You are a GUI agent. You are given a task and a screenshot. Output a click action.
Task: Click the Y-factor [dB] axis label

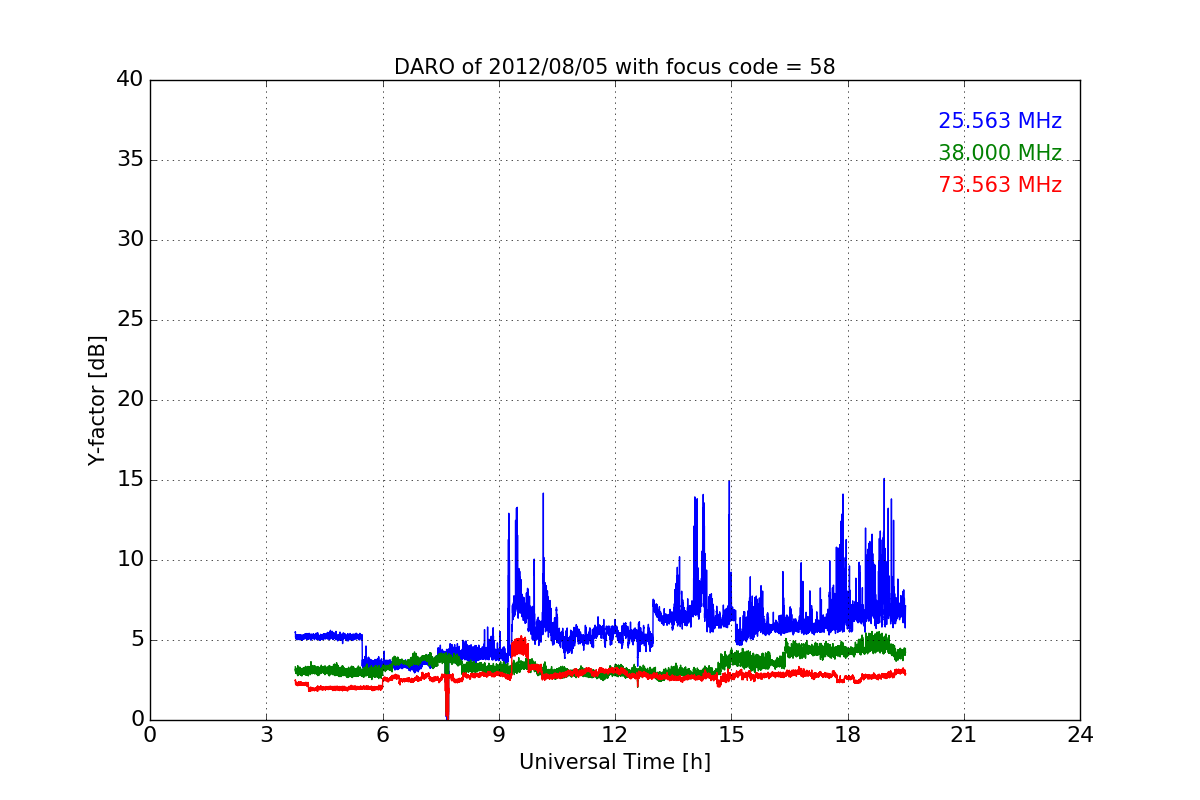point(97,400)
